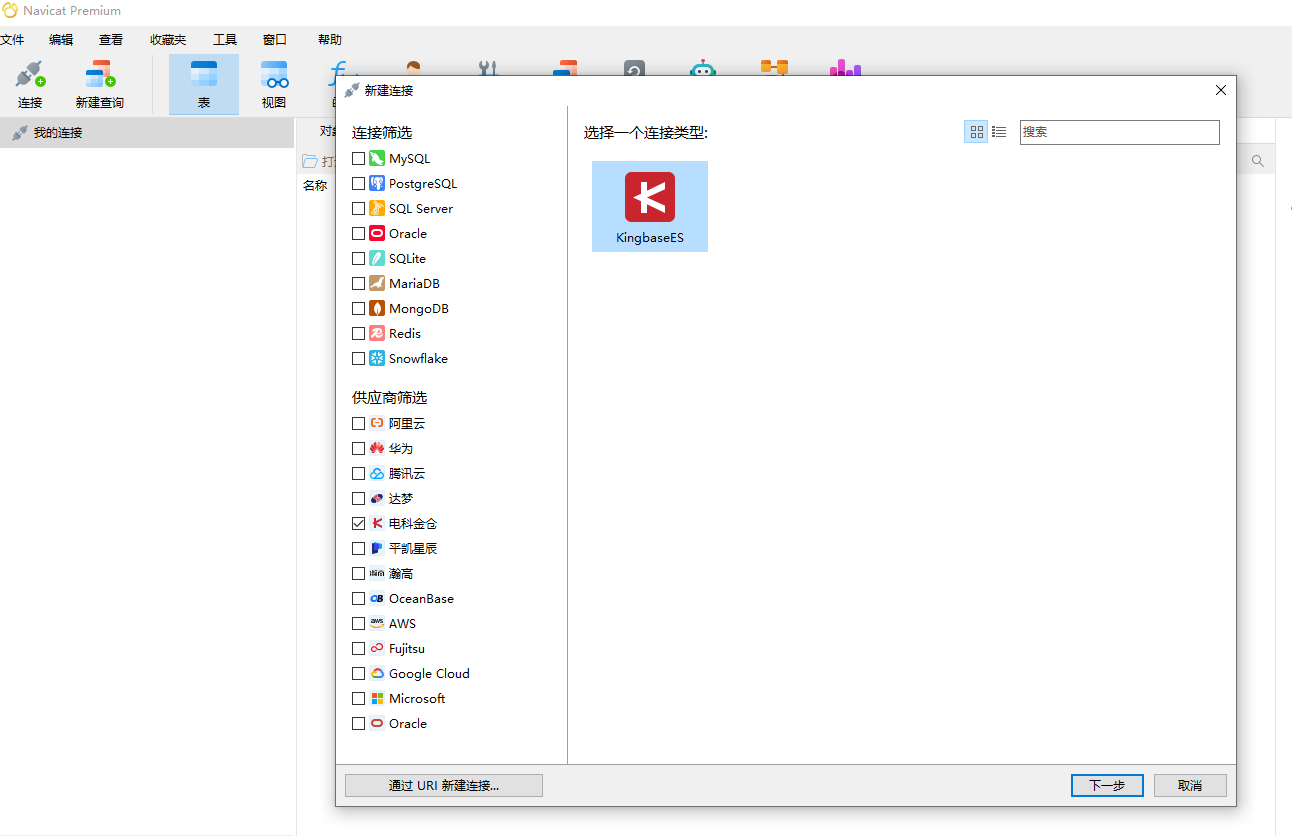Click the AWS vendor logo
The width and height of the screenshot is (1292, 836).
pyautogui.click(x=377, y=623)
